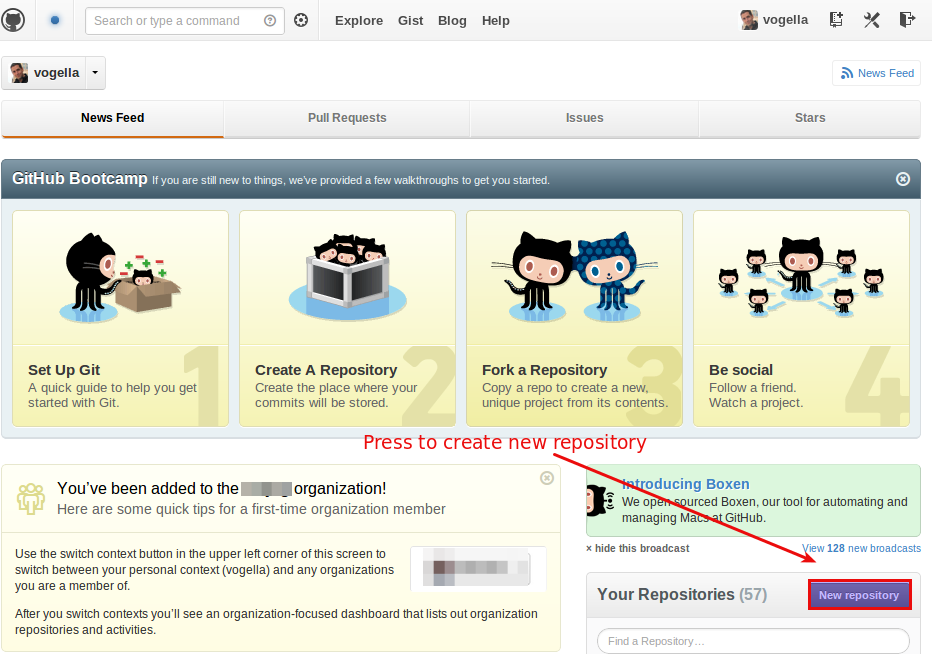The width and height of the screenshot is (932, 654).
Task: Dismiss the organization tips notice
Action: 547,478
